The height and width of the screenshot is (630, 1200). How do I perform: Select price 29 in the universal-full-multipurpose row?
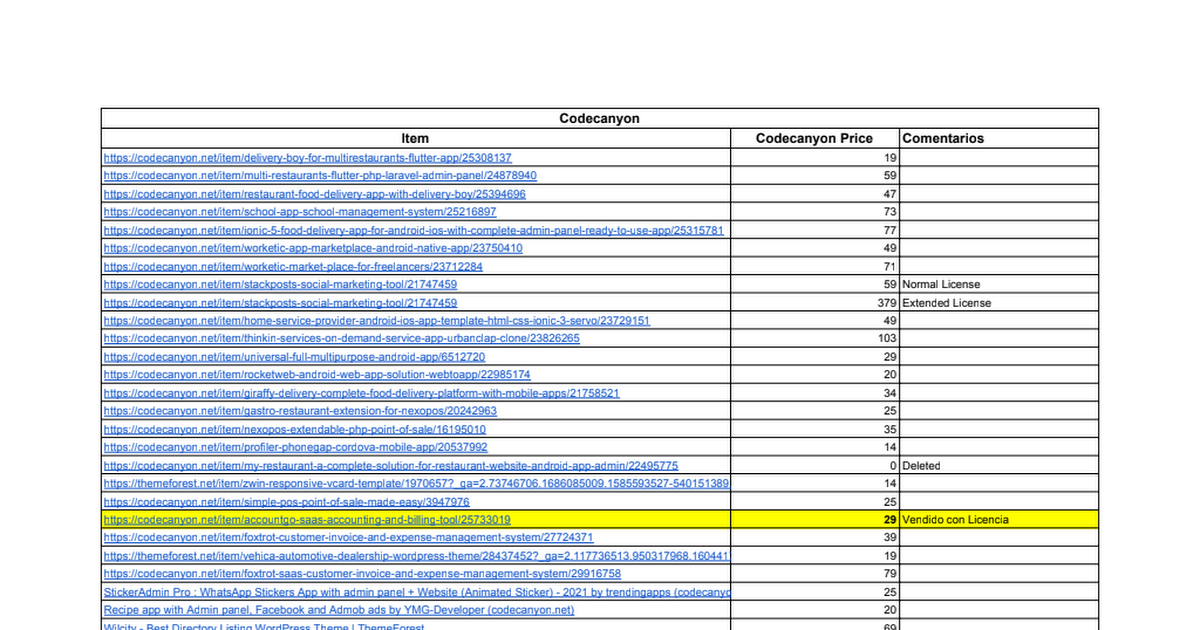814,356
